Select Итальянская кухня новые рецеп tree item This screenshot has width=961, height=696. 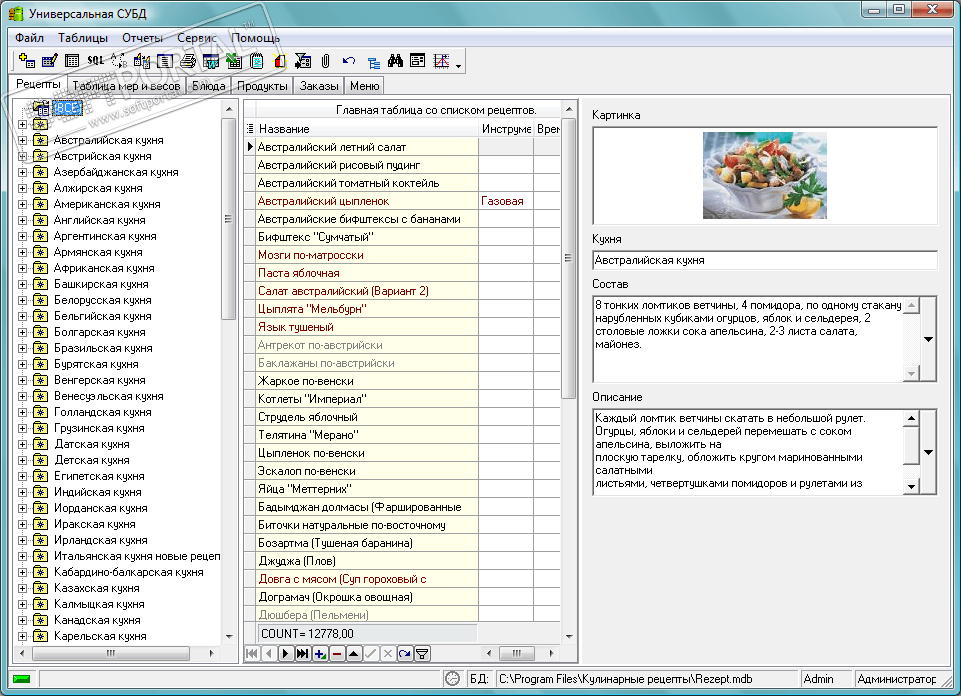(x=137, y=556)
